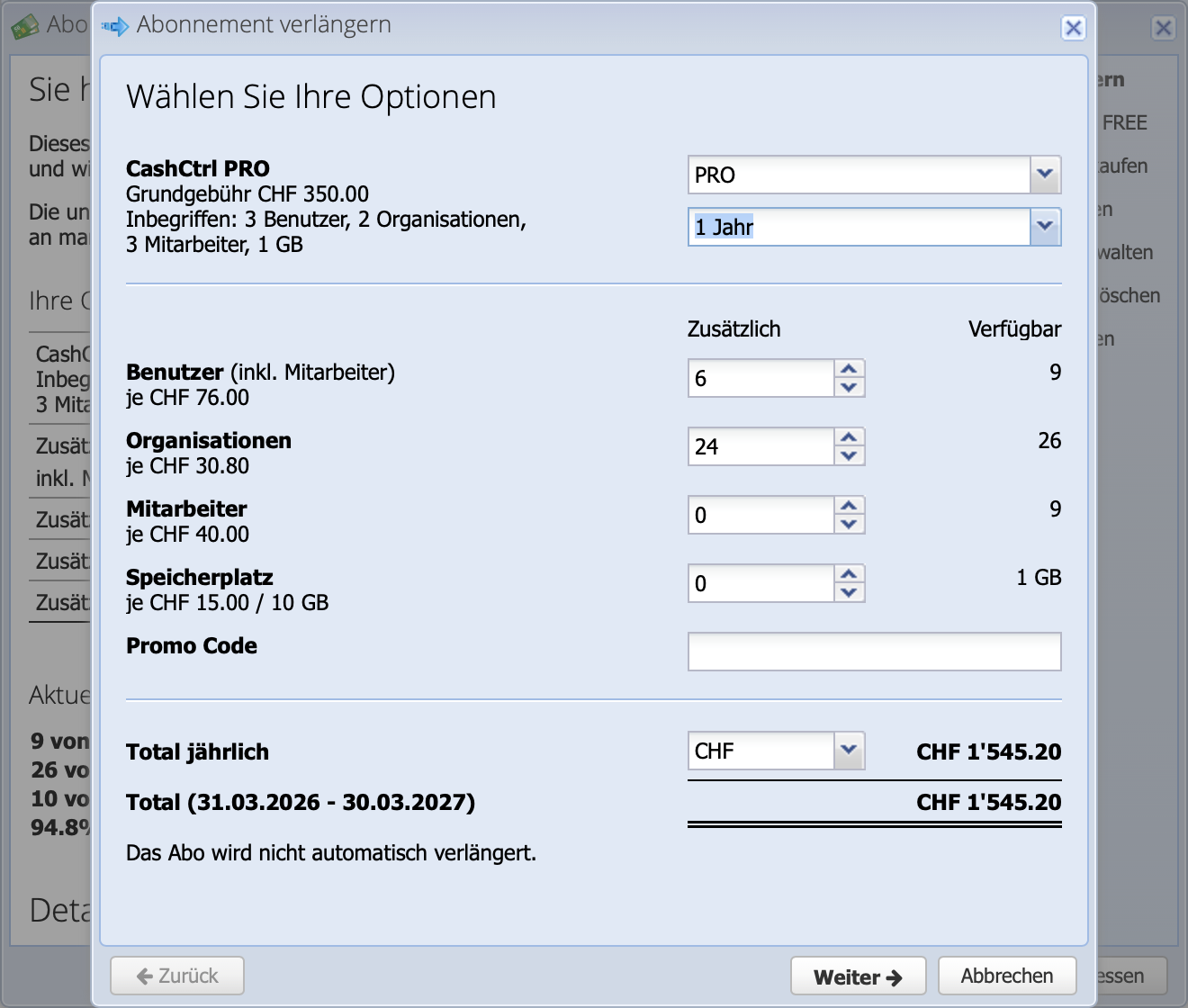1188x1008 pixels.
Task: Close the 'Abonnement verlängern' dialog
Action: tap(1073, 28)
